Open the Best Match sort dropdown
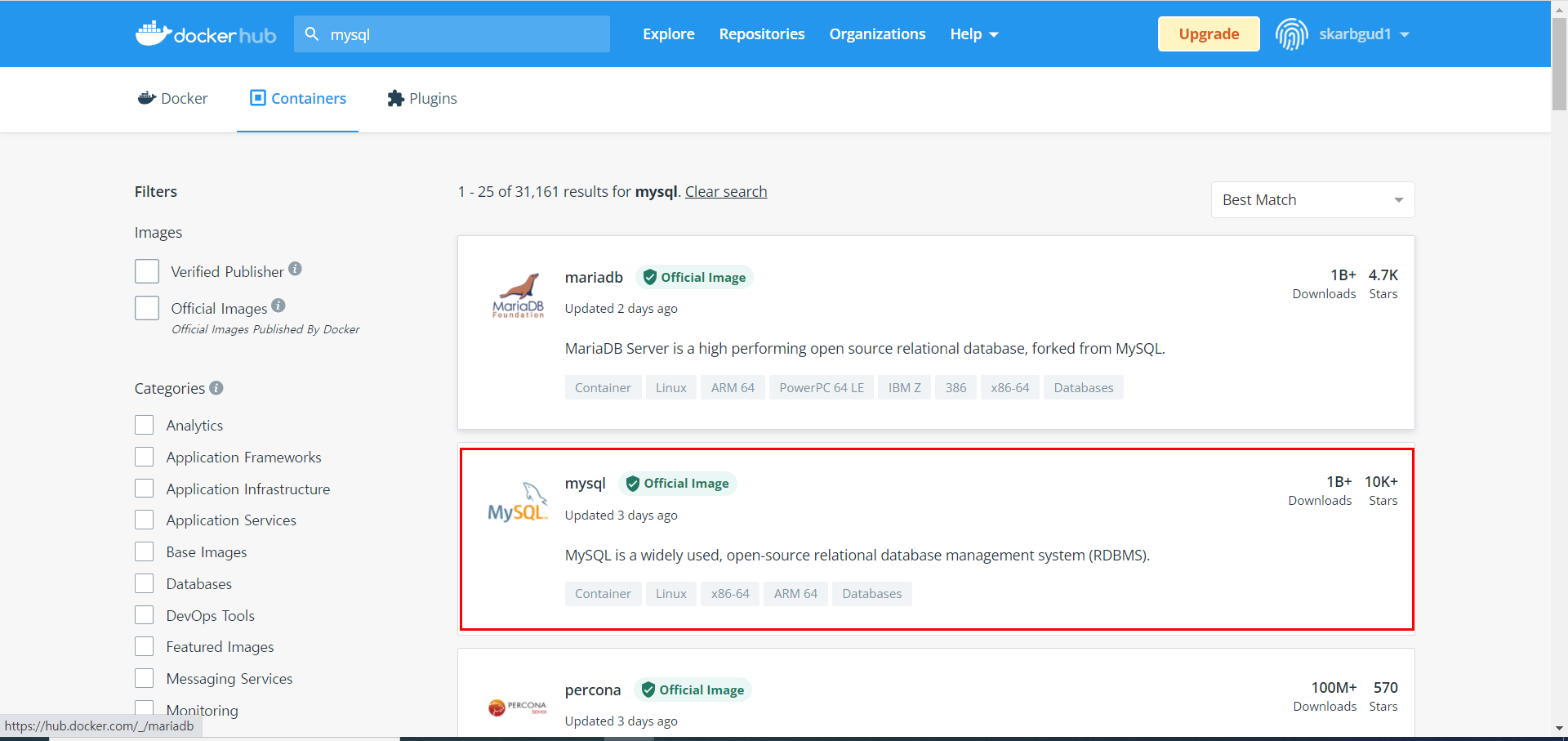Image resolution: width=1568 pixels, height=741 pixels. (x=1312, y=200)
